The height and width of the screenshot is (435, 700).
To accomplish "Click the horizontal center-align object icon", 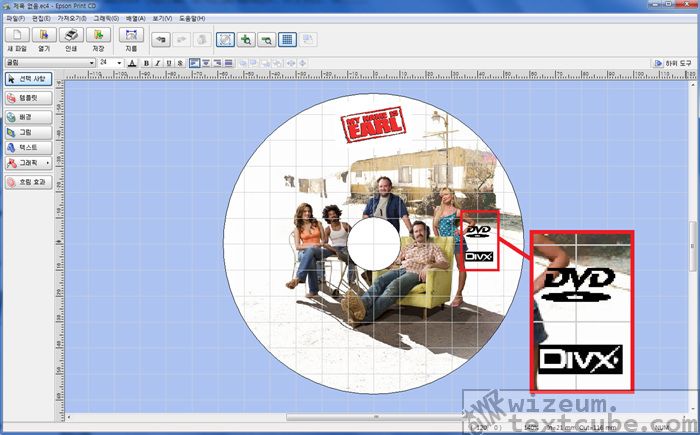I will [291, 63].
